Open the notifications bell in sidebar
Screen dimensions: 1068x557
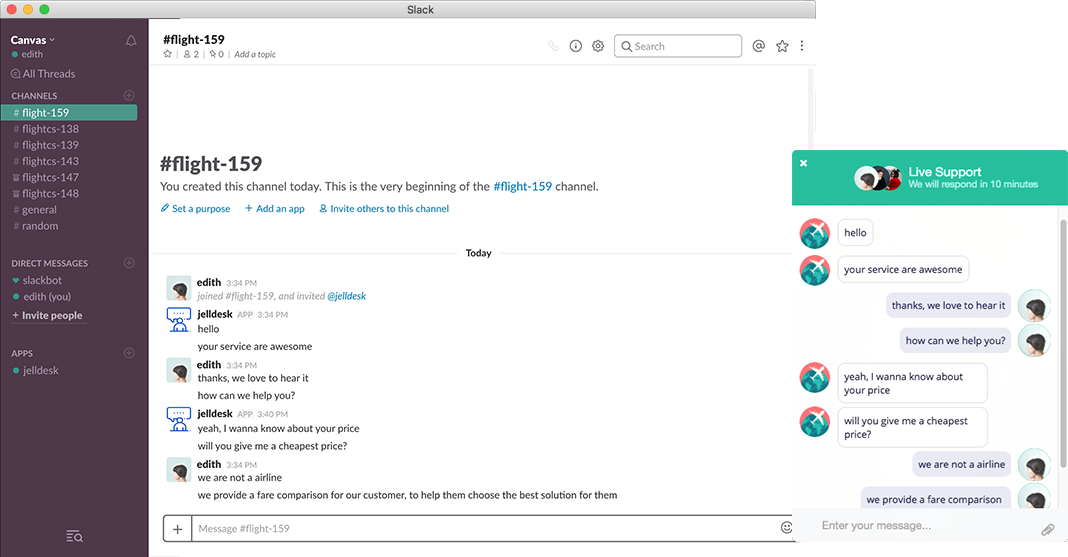(131, 41)
